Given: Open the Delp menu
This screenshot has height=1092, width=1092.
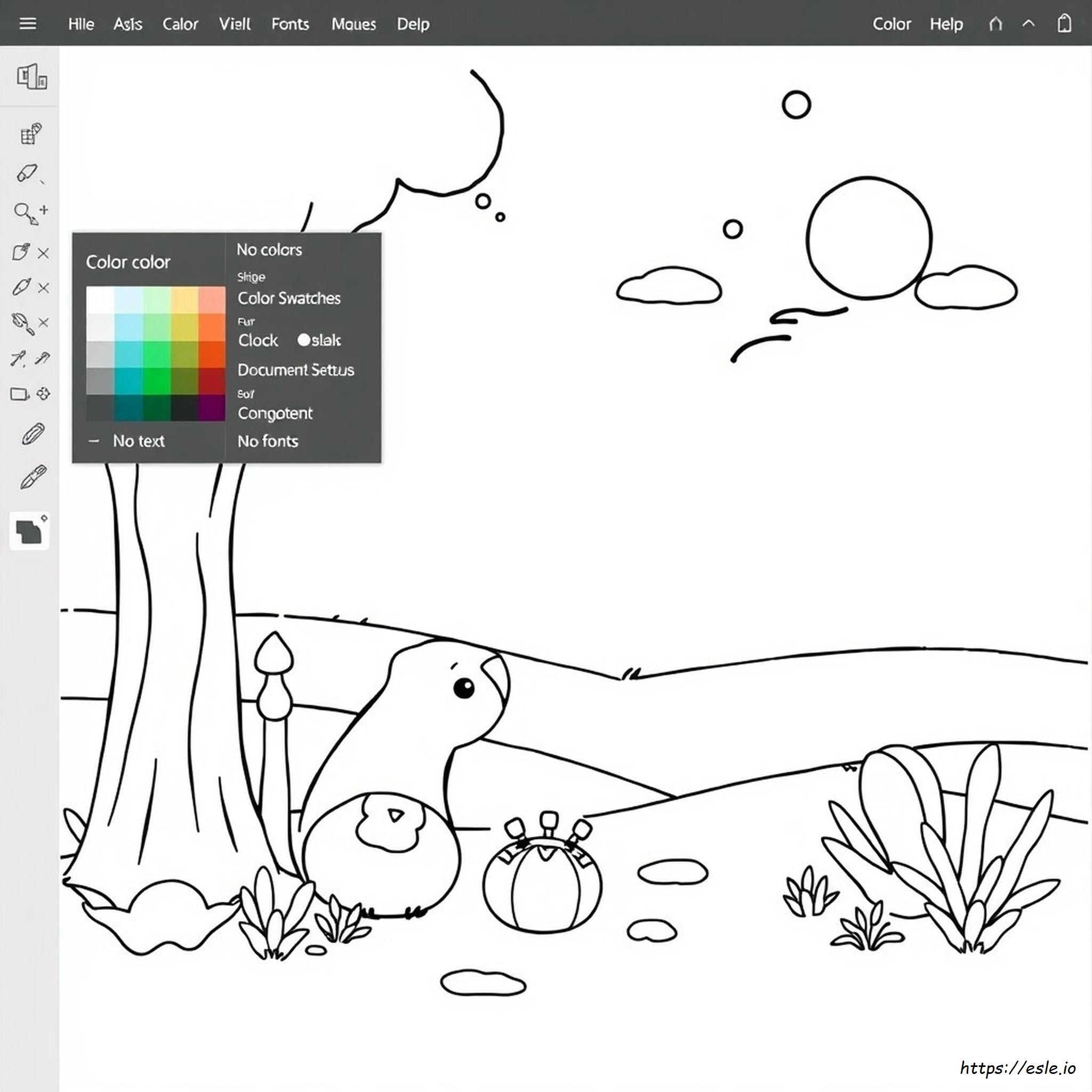Looking at the screenshot, I should click(x=413, y=24).
